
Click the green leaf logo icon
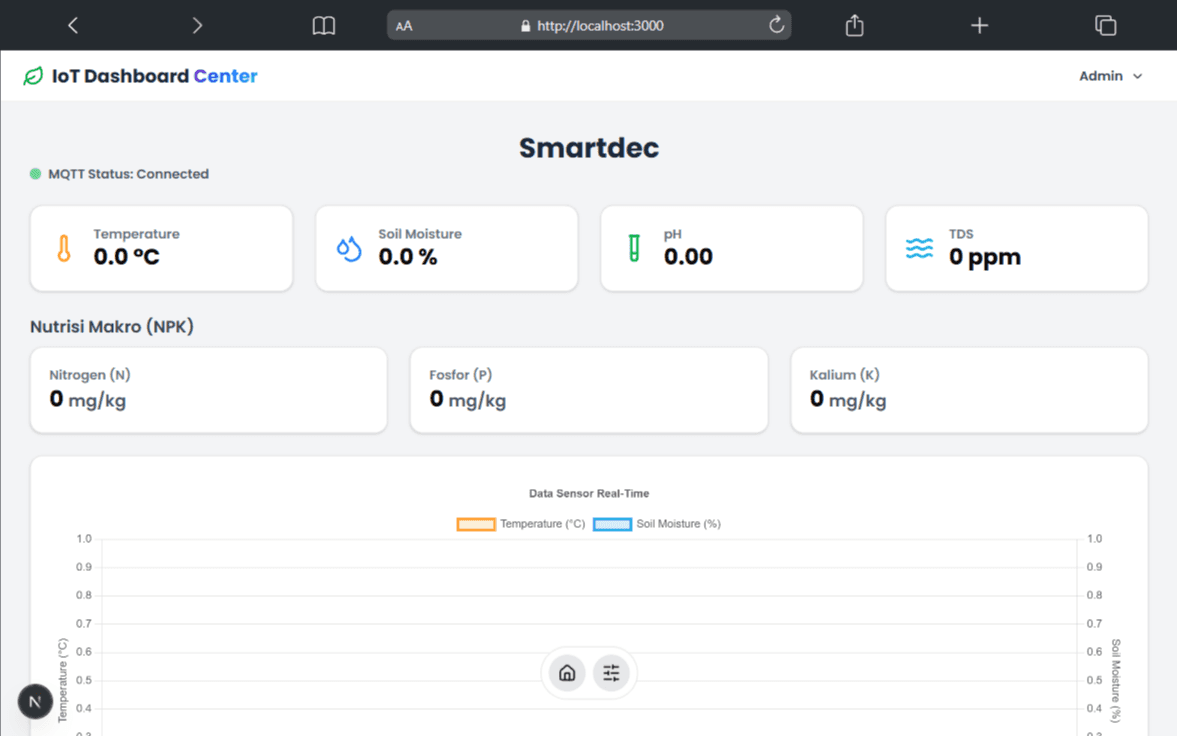[x=33, y=76]
